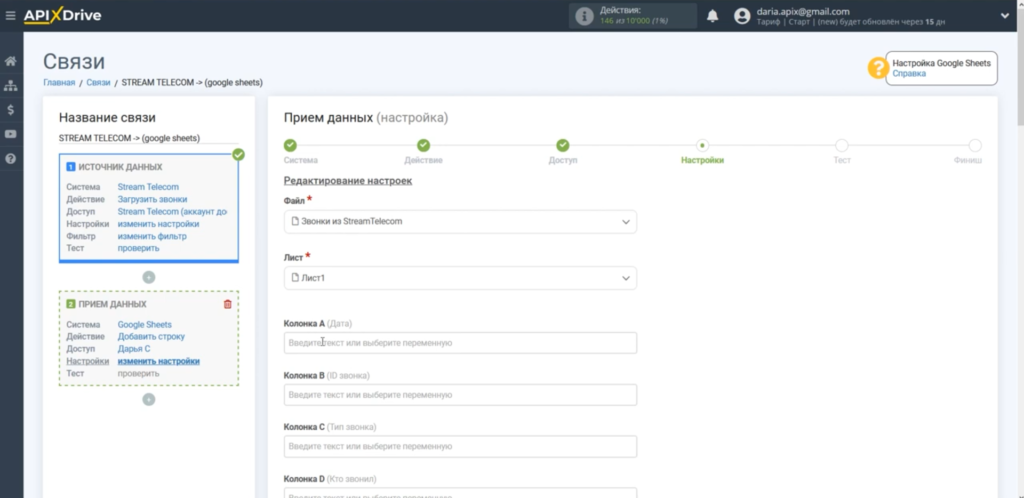Open the YouTube video sidebar icon
Image resolution: width=1024 pixels, height=498 pixels.
[x=11, y=134]
